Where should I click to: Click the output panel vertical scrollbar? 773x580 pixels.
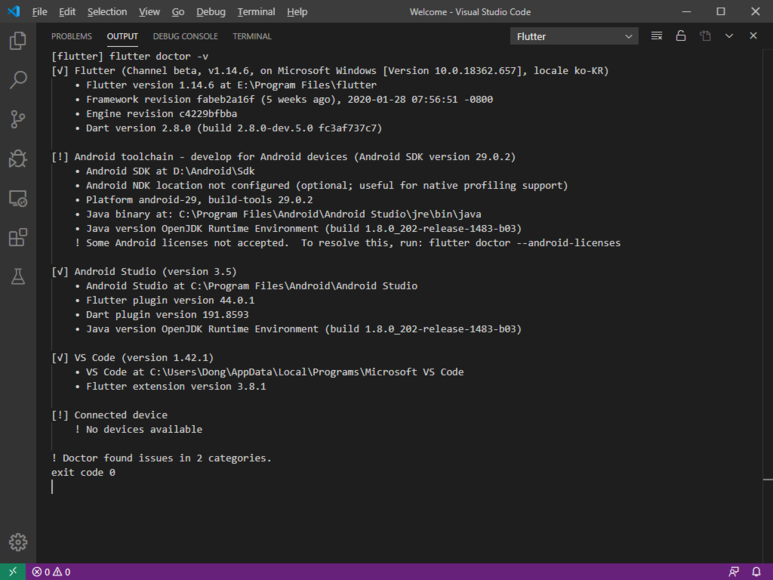pos(768,306)
